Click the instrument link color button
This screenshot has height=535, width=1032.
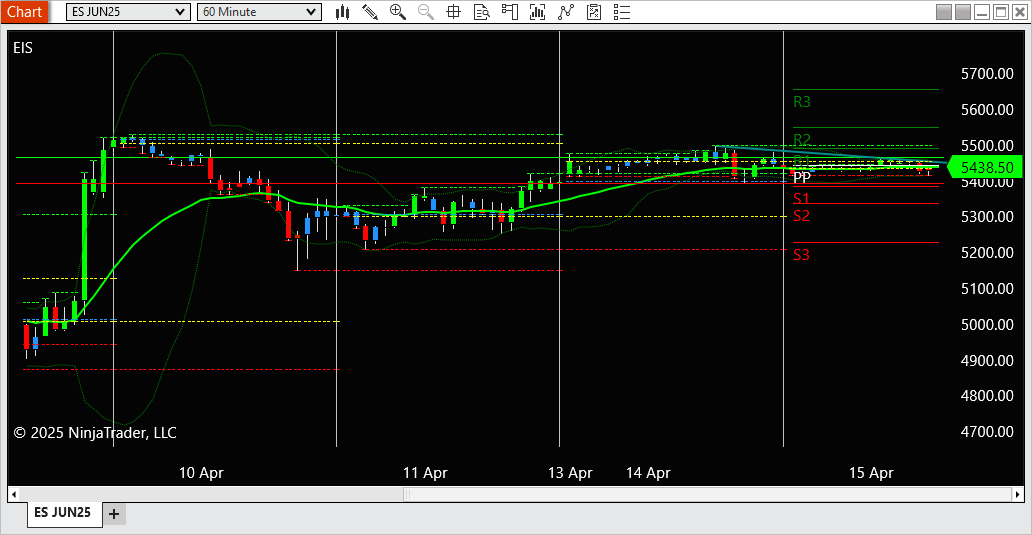(x=944, y=12)
